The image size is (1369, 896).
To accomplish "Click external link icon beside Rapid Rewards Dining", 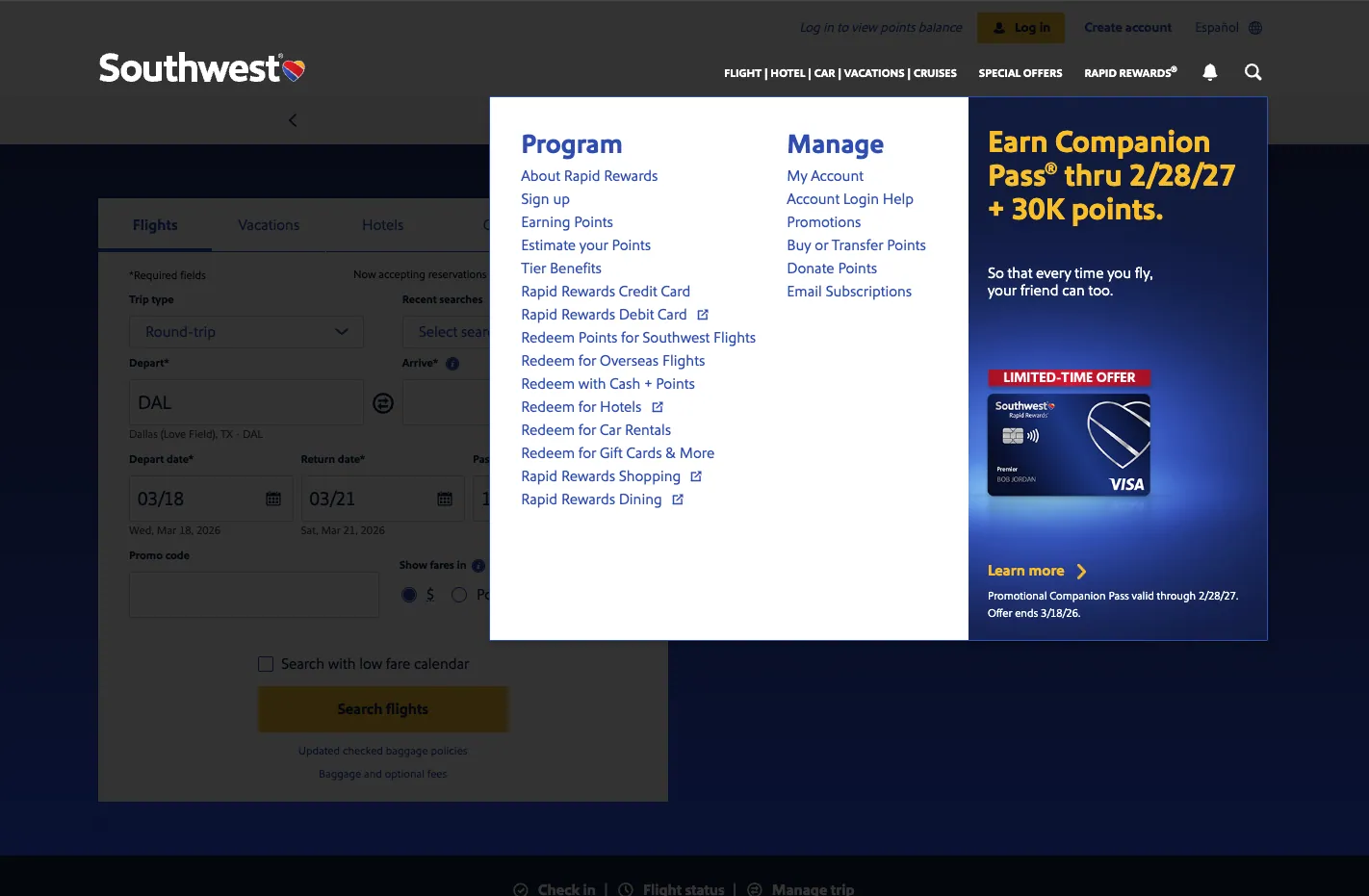I will 678,499.
